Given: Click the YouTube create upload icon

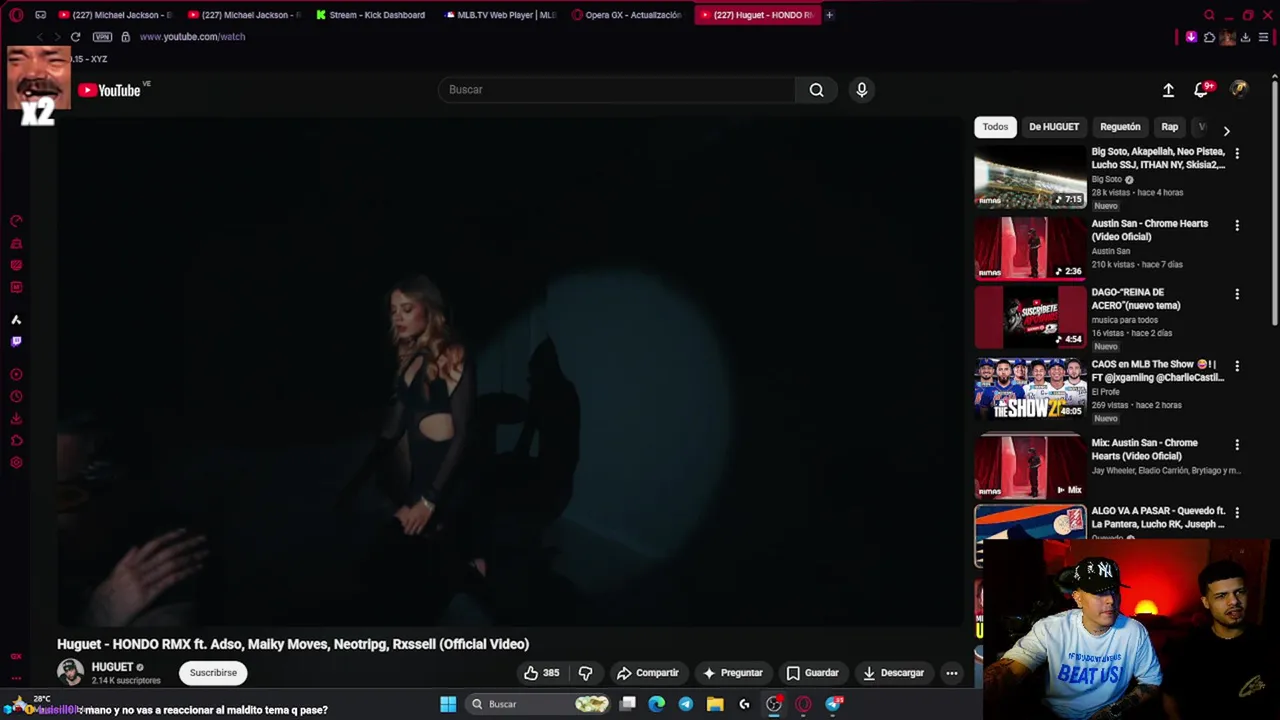Looking at the screenshot, I should pos(1168,90).
